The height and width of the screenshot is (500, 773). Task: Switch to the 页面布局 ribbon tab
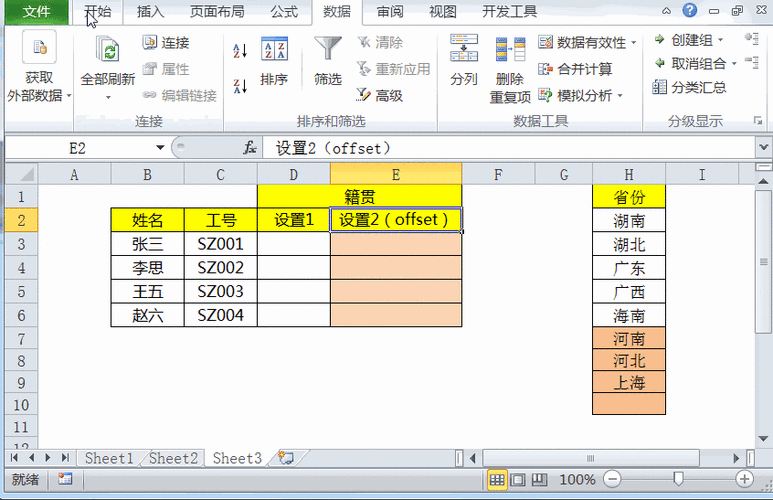tap(217, 11)
